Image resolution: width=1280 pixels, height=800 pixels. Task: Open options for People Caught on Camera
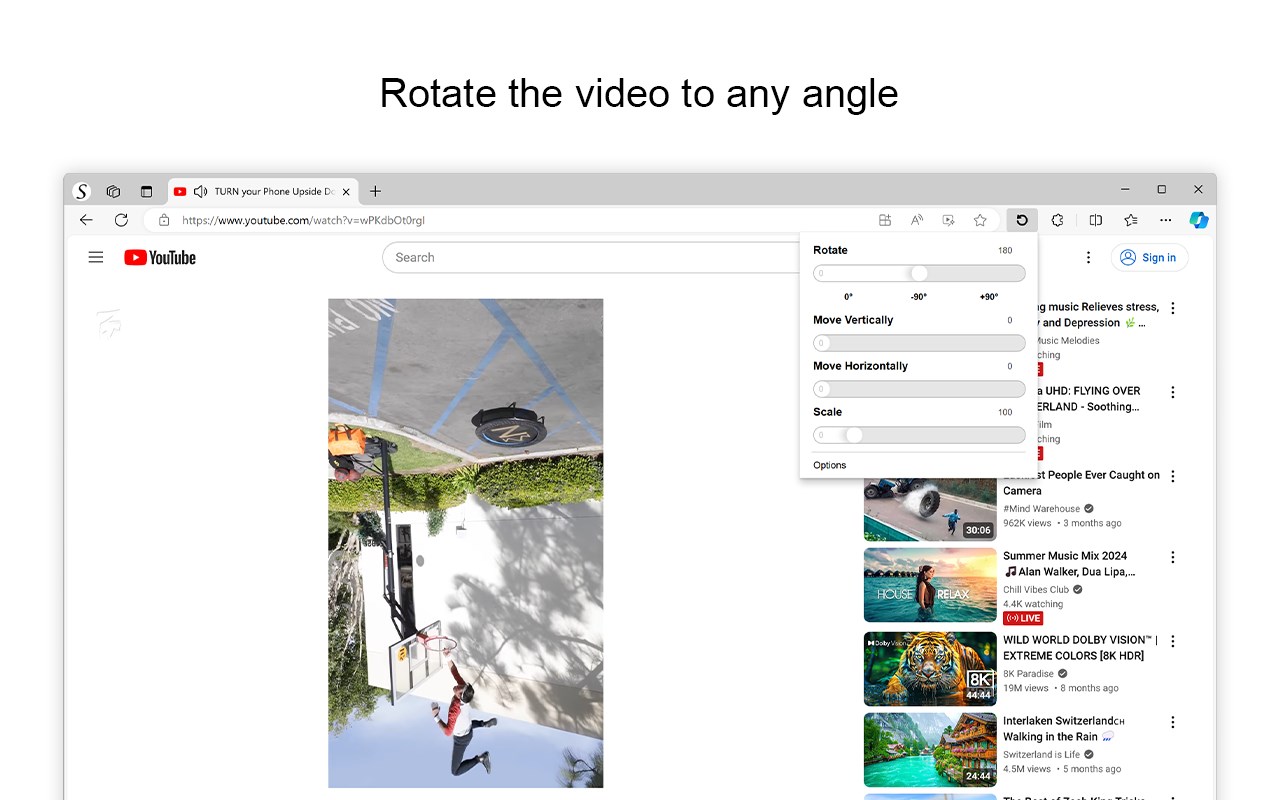coord(1173,477)
